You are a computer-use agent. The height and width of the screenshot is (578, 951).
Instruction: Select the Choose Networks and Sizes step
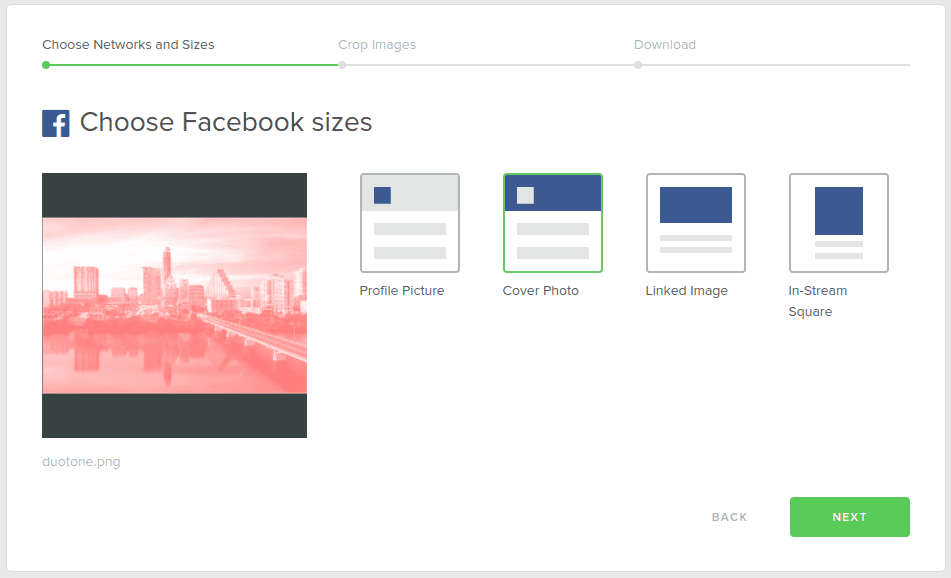(128, 45)
